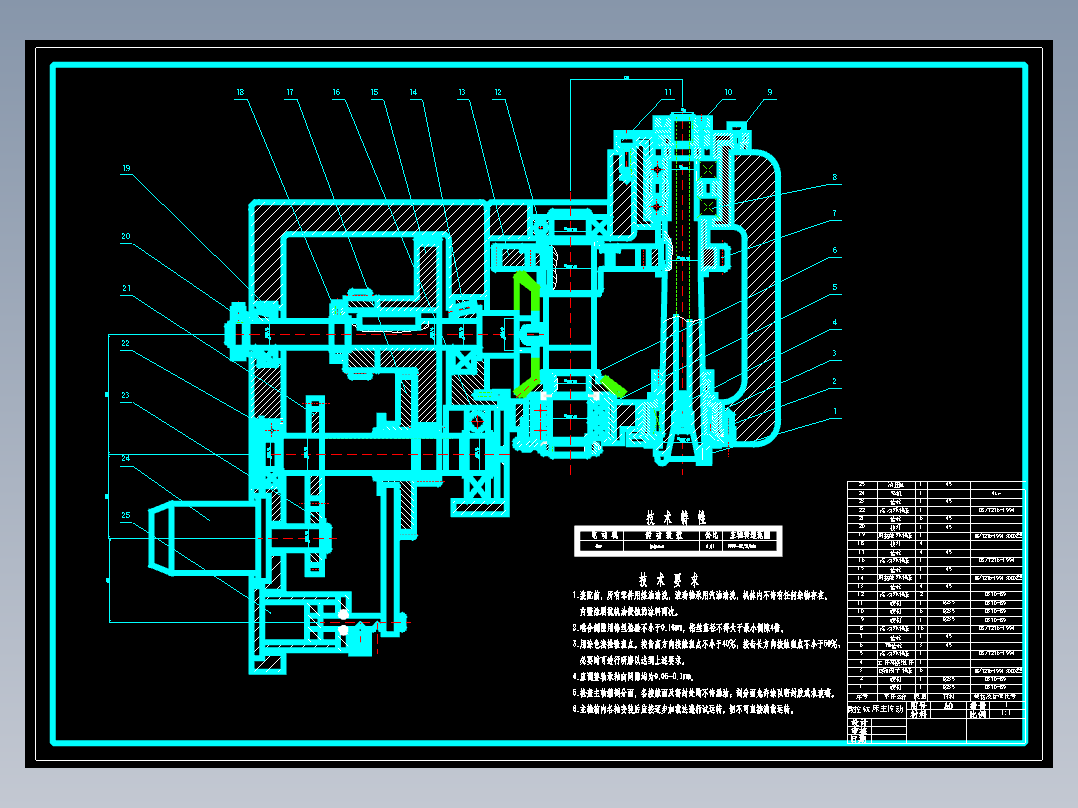Click part callout number 8

[835, 177]
